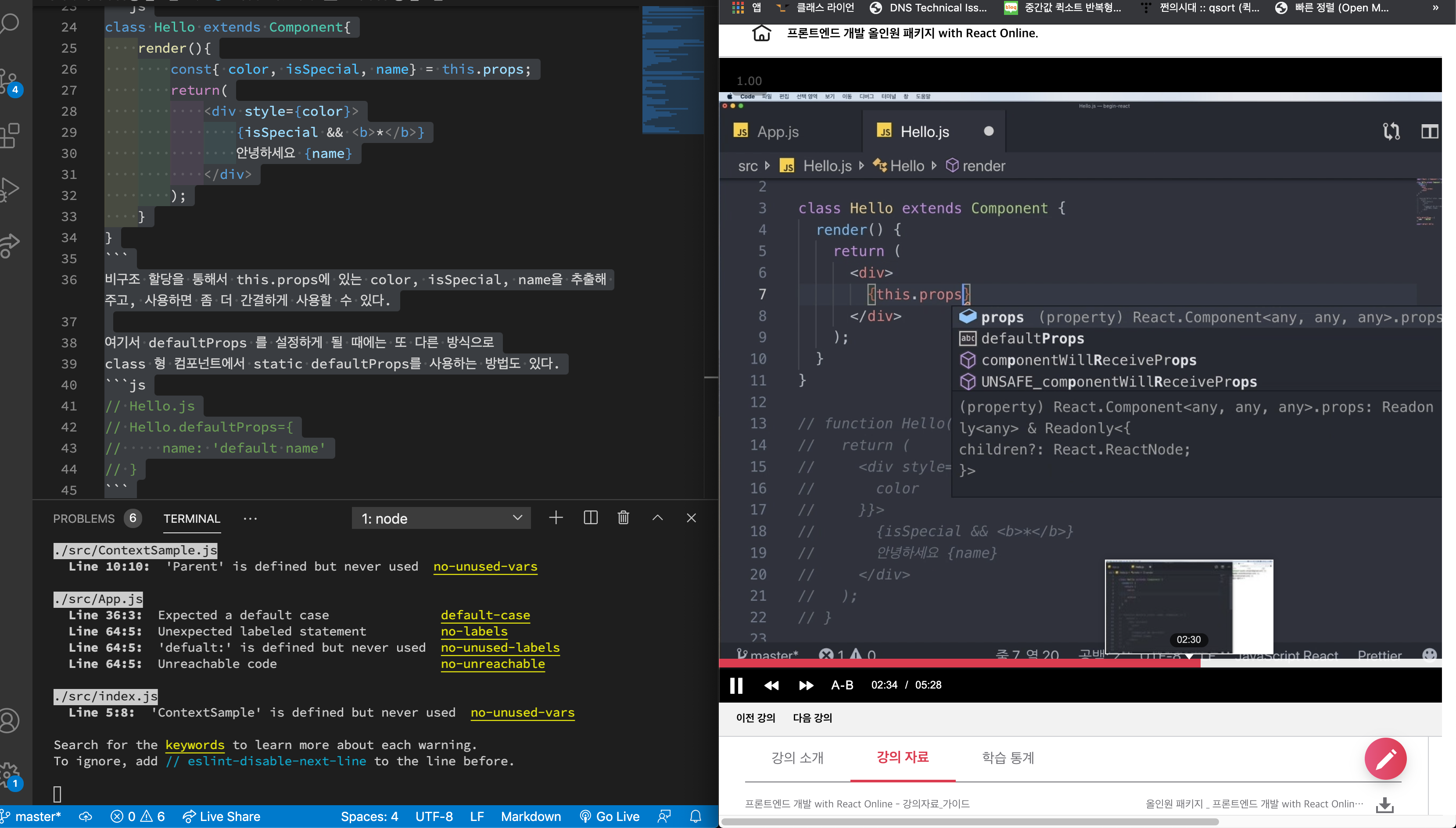
Task: Click the red pencil edit button
Action: 1385,759
